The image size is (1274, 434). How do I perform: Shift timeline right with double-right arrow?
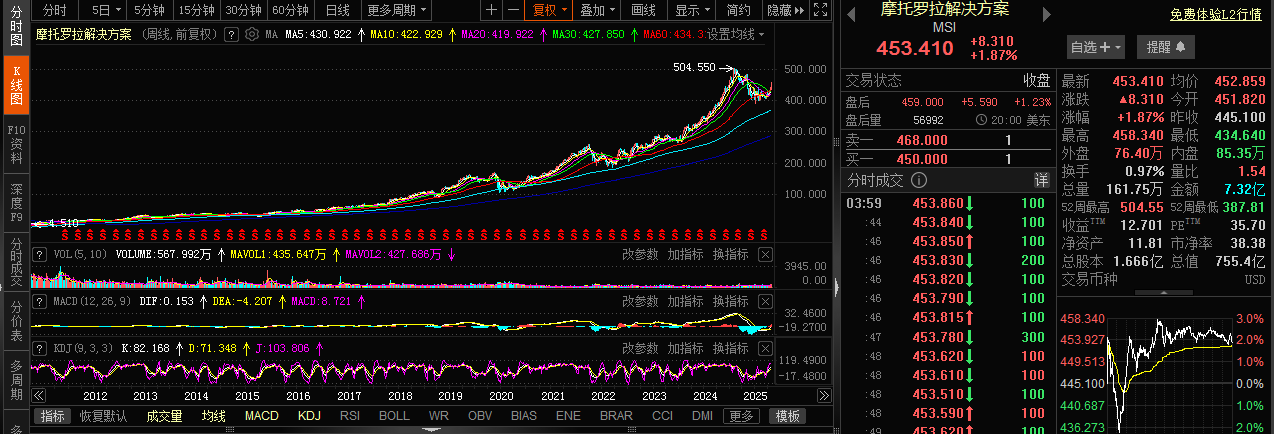click(824, 396)
